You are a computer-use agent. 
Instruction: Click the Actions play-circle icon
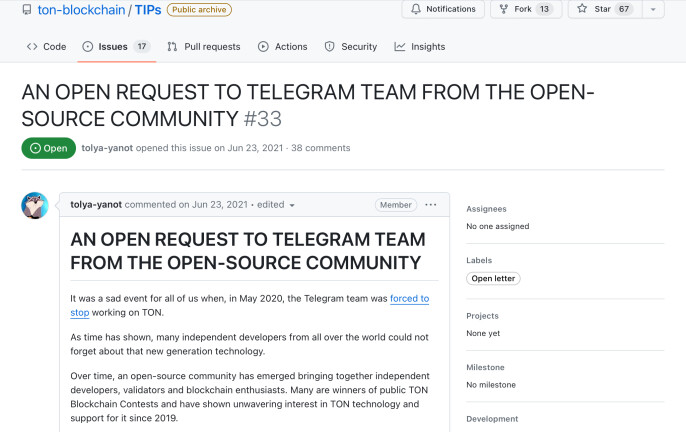point(263,46)
